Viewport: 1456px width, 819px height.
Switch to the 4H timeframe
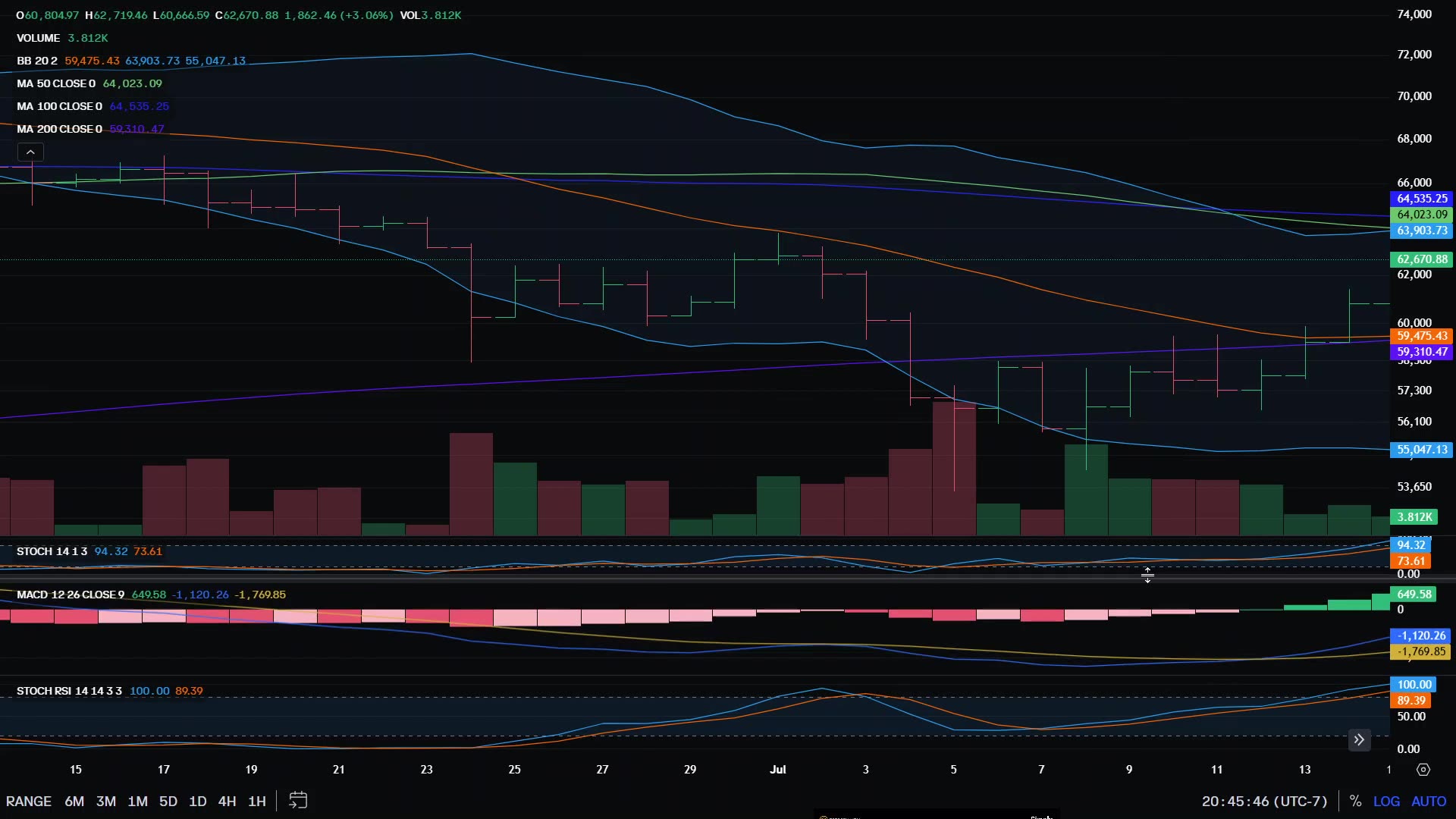pos(227,801)
